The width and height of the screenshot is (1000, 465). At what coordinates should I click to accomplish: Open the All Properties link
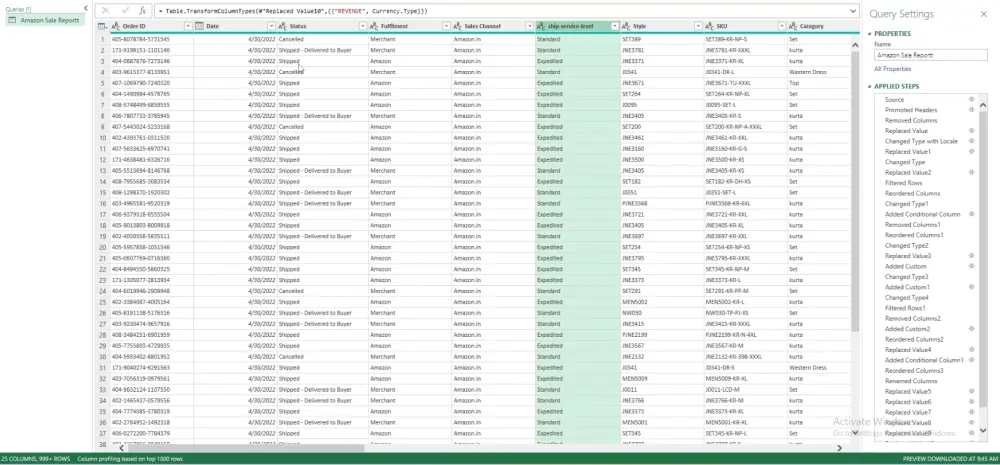pyautogui.click(x=892, y=69)
